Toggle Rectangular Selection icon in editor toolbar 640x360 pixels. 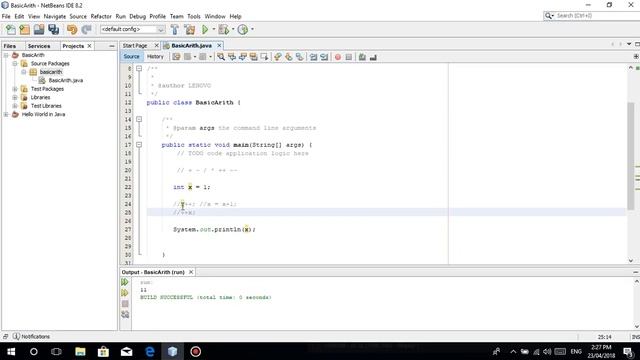[x=264, y=57]
